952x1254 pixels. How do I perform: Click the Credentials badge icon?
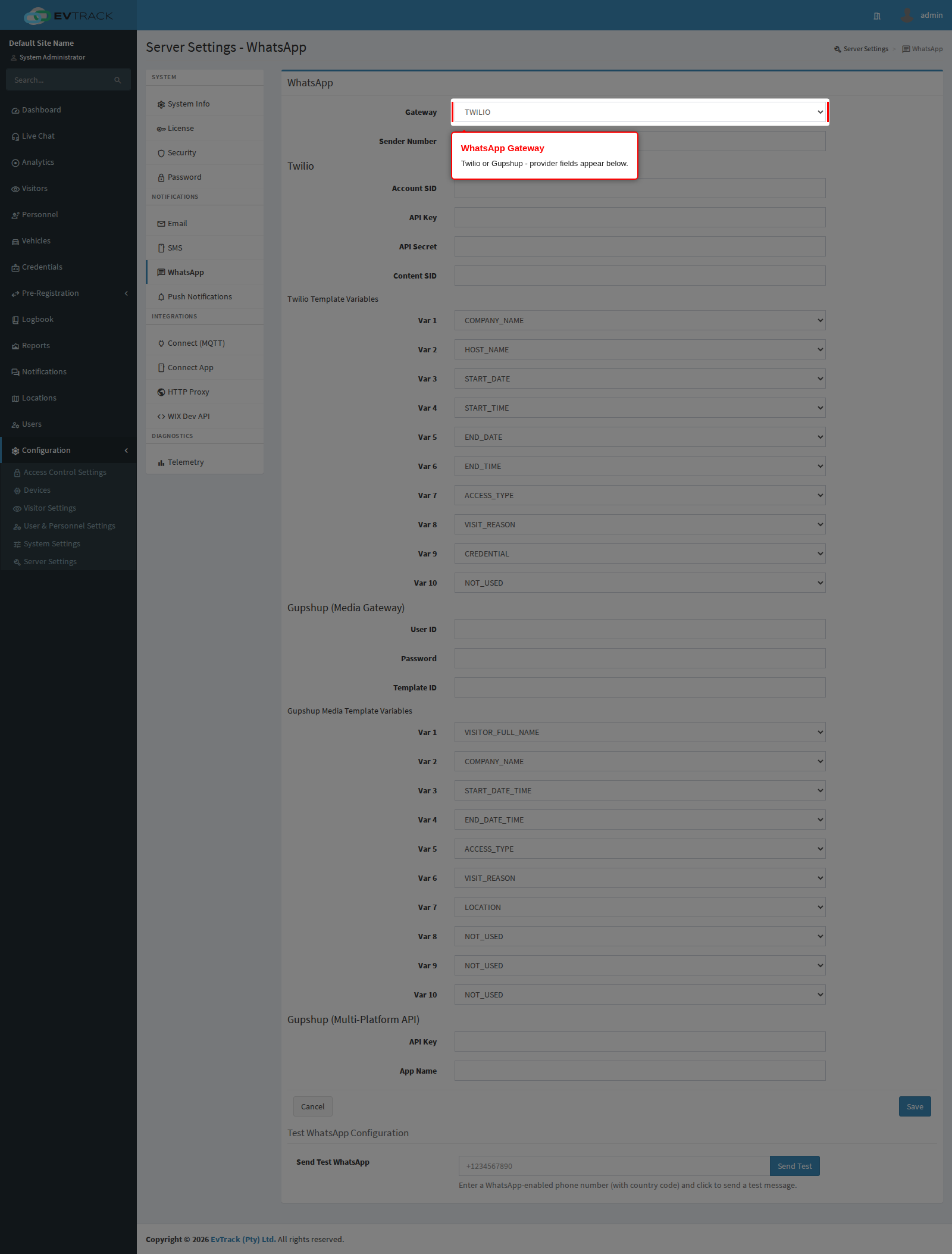tap(15, 268)
